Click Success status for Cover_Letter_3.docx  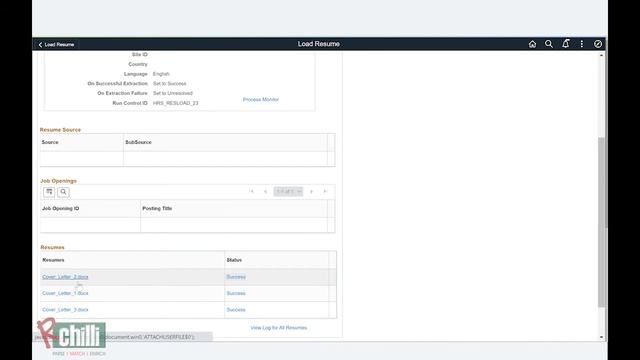click(236, 310)
